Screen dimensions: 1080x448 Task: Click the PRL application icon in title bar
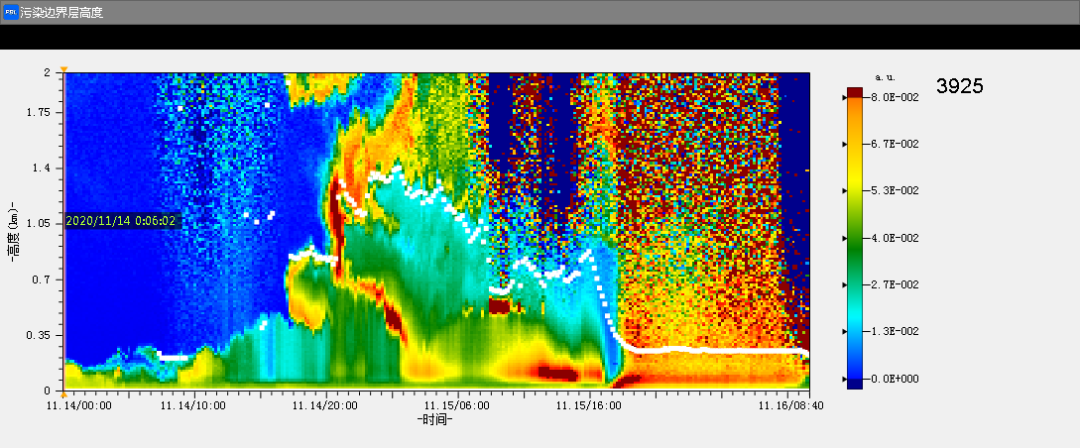tap(10, 12)
